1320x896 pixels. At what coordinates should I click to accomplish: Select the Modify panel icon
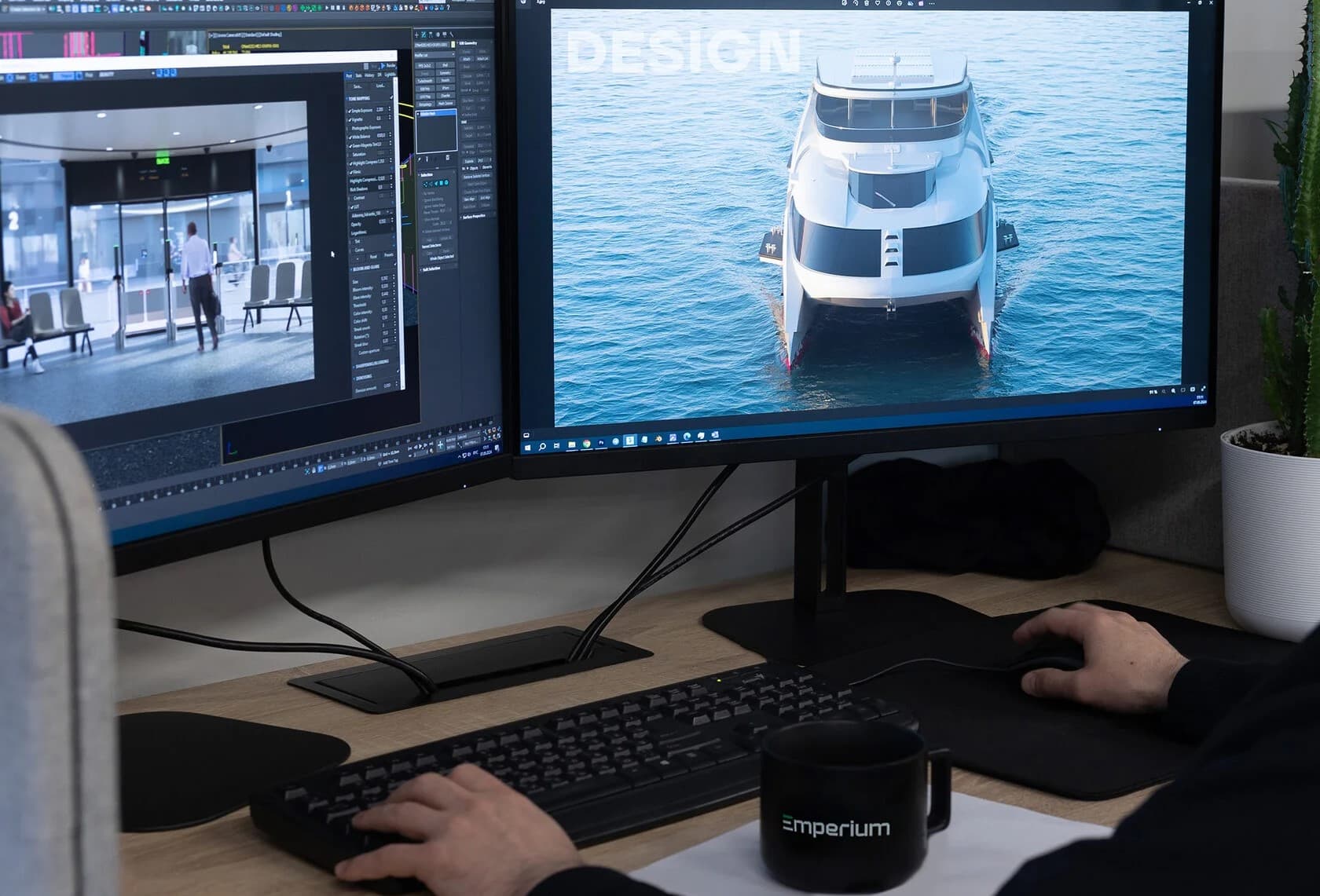[423, 35]
